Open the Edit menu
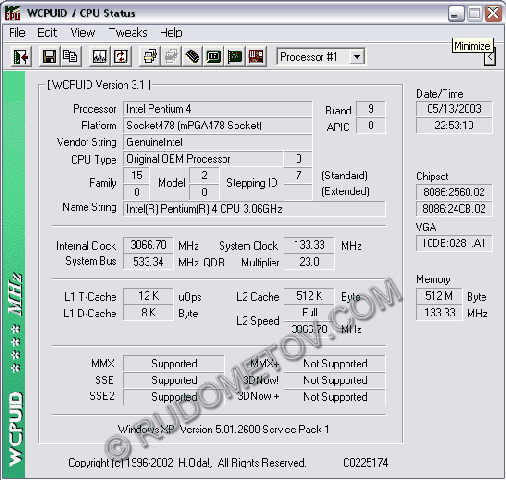Viewport: 506px width, 480px height. [47, 33]
